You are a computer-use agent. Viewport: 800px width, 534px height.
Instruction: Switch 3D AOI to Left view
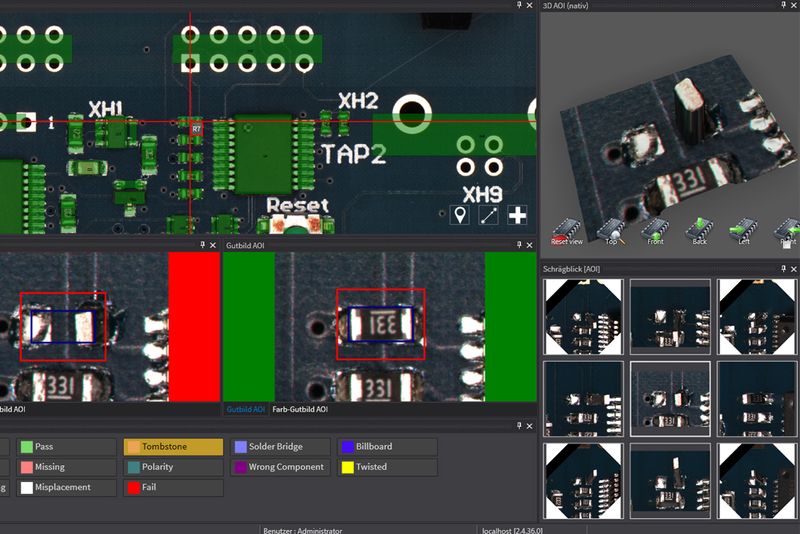pos(744,231)
